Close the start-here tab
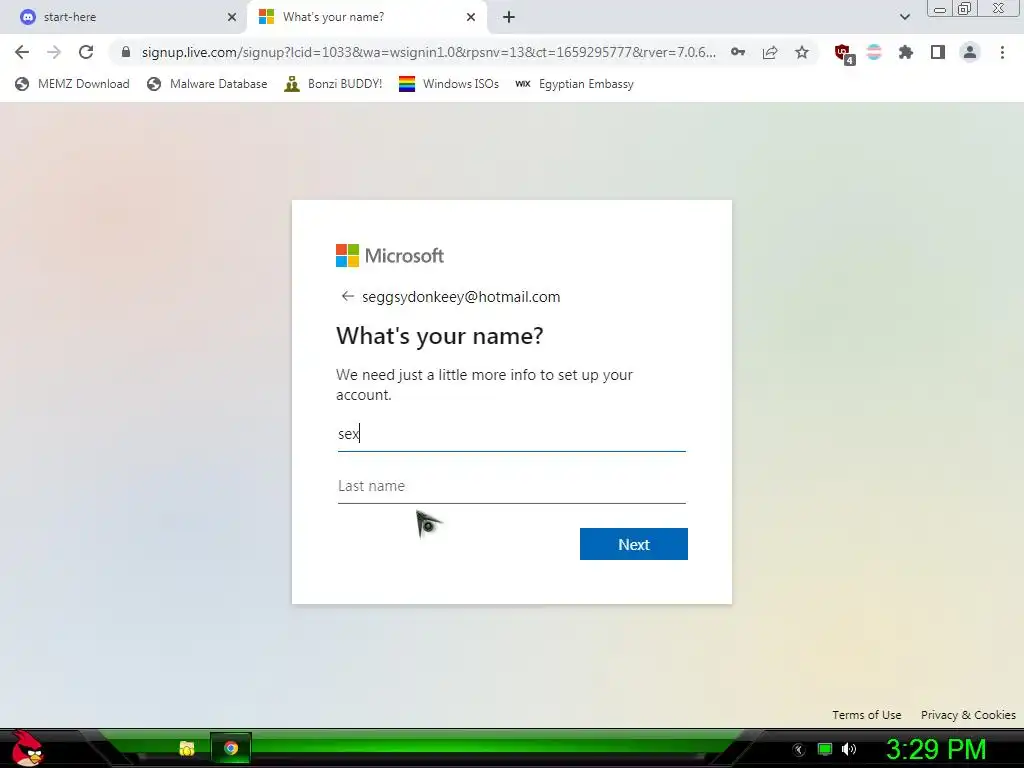Image resolution: width=1024 pixels, height=768 pixels. pos(232,17)
